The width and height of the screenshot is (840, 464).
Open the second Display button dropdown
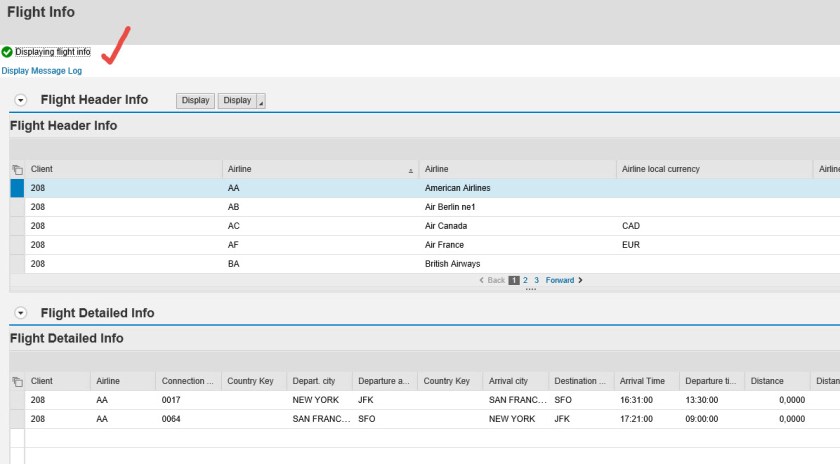click(x=261, y=101)
